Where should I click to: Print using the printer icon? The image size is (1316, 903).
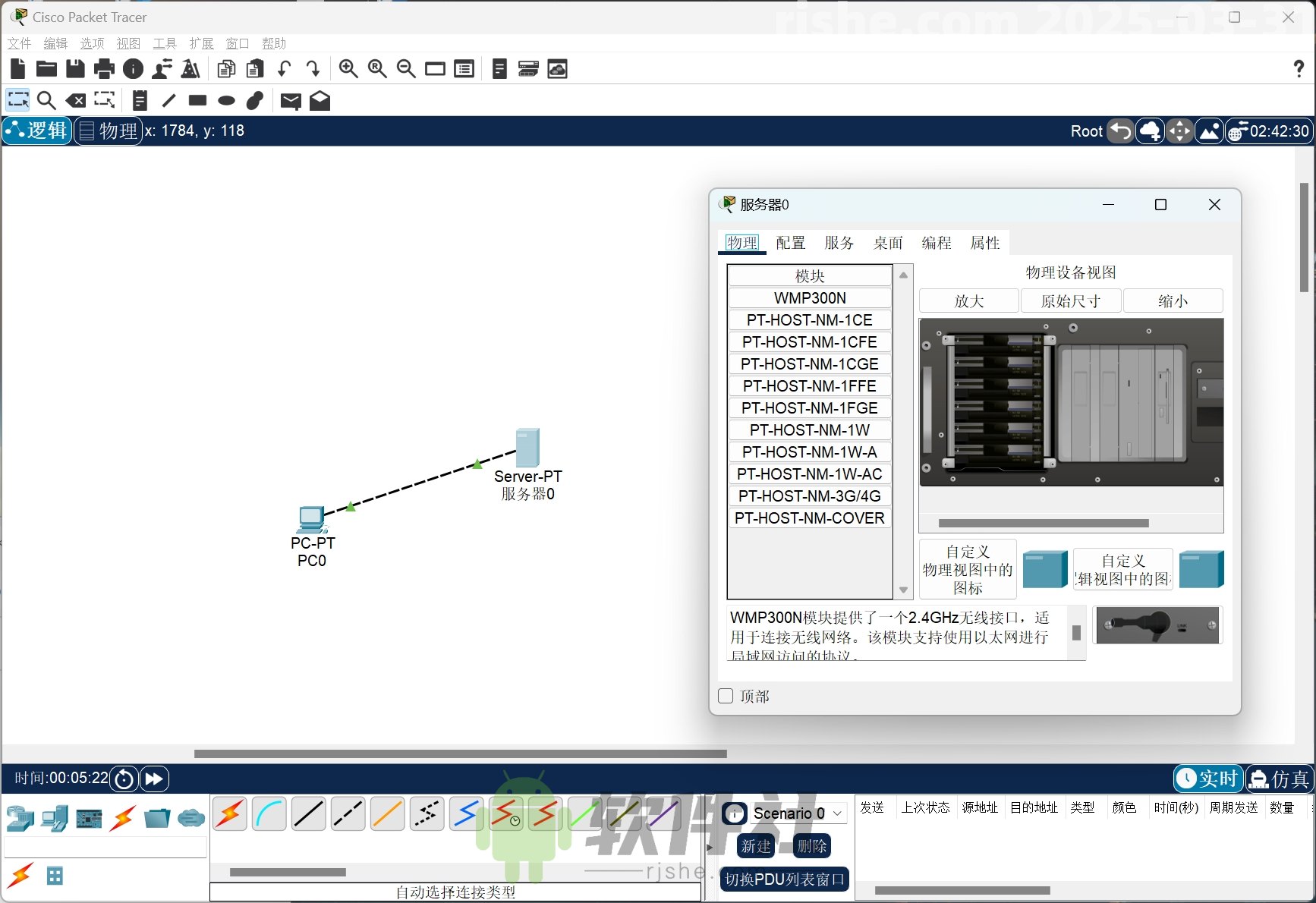[x=104, y=69]
